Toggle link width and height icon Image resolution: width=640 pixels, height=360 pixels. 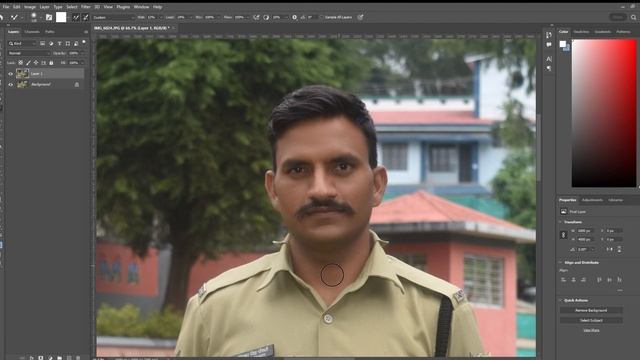pyautogui.click(x=564, y=235)
